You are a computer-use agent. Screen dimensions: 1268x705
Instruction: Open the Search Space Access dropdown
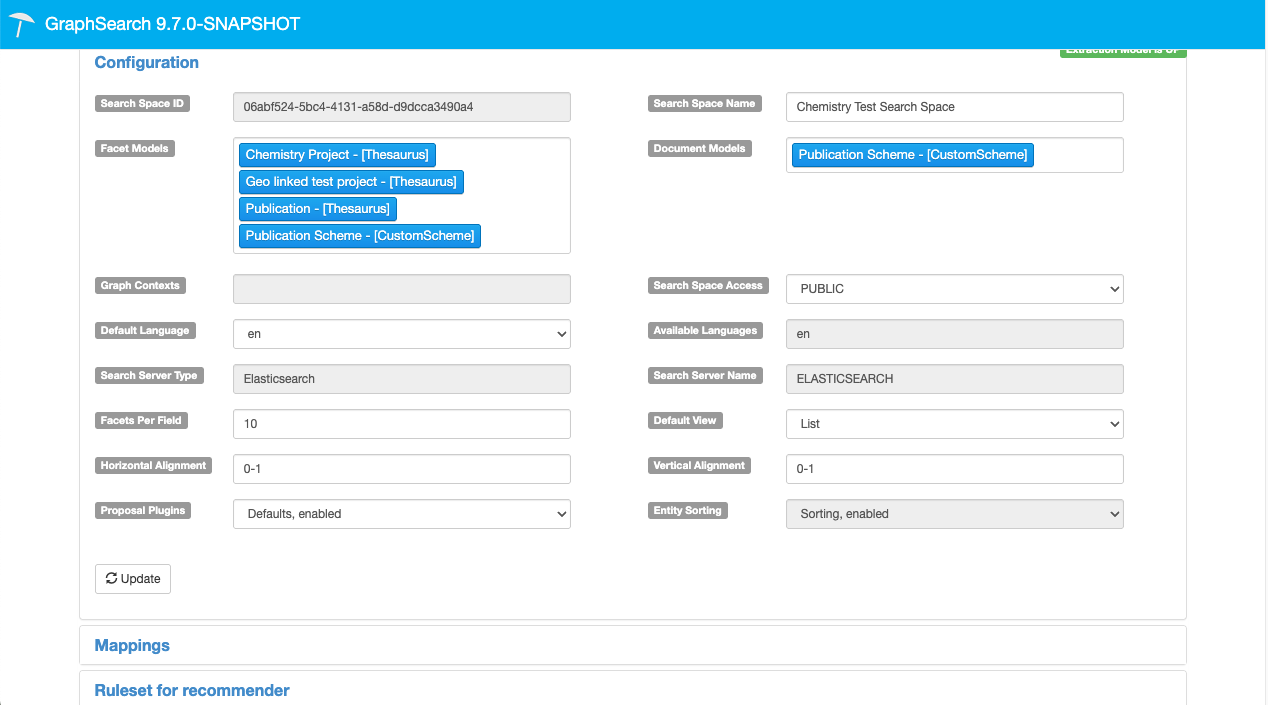click(954, 289)
